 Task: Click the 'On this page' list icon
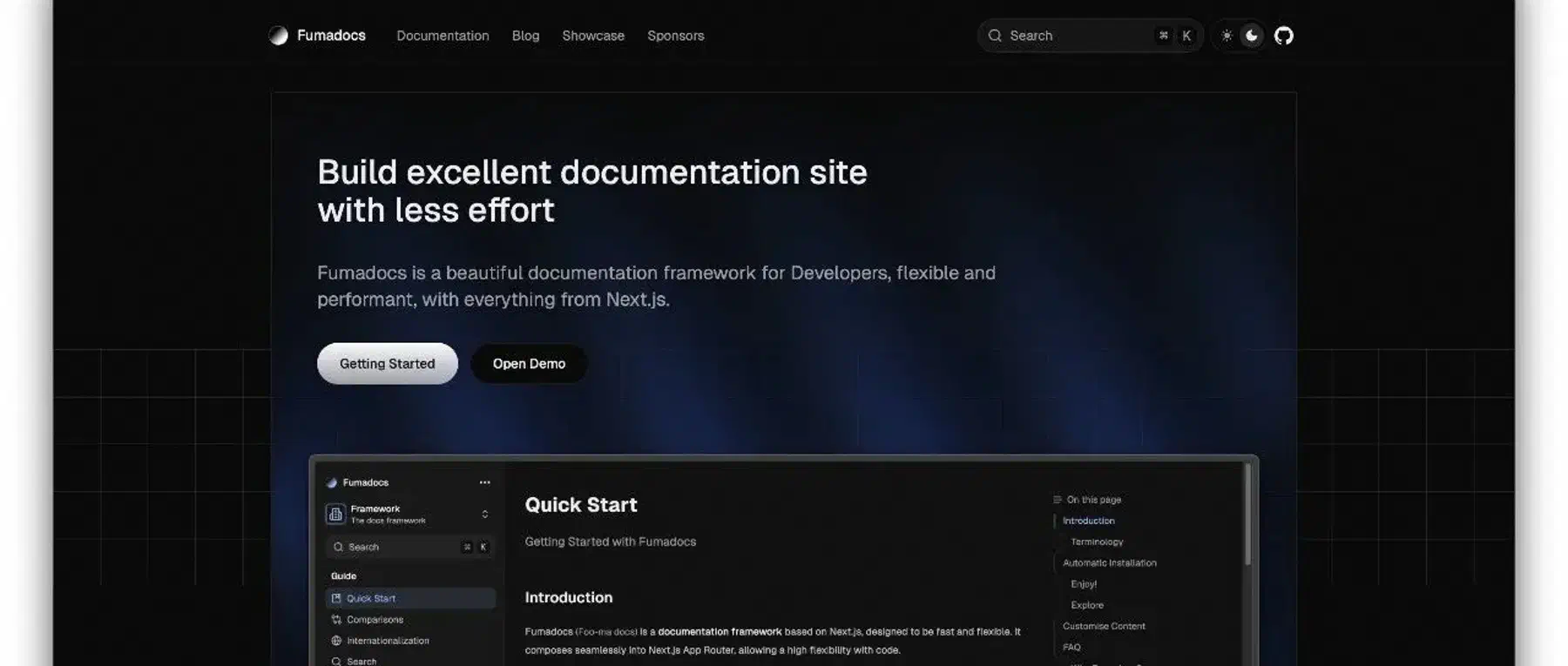pyautogui.click(x=1058, y=500)
